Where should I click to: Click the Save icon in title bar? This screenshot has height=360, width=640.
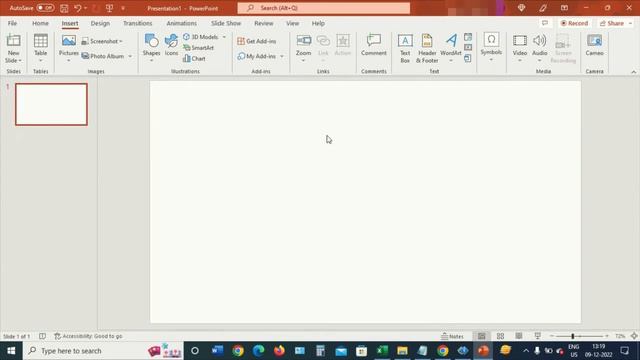coord(64,8)
